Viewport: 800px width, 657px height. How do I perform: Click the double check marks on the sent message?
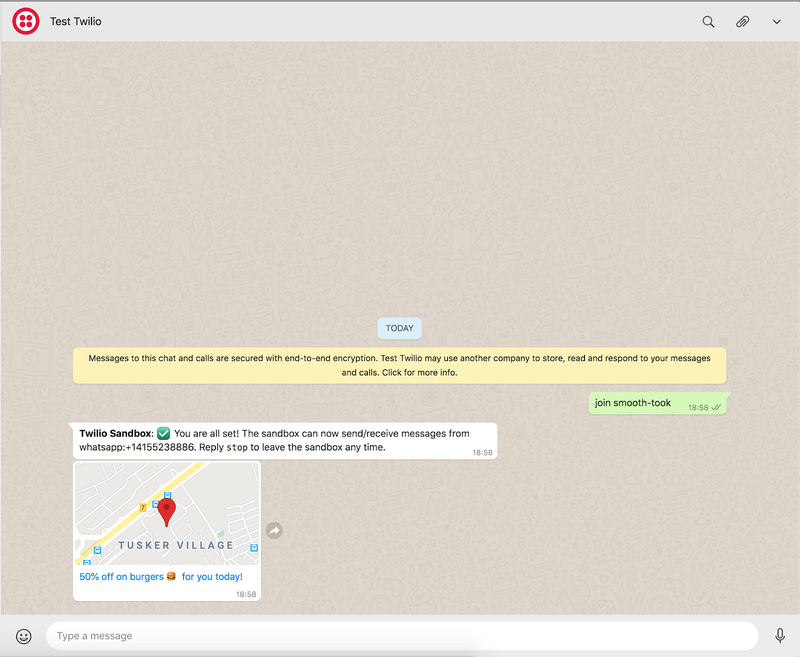coord(719,407)
